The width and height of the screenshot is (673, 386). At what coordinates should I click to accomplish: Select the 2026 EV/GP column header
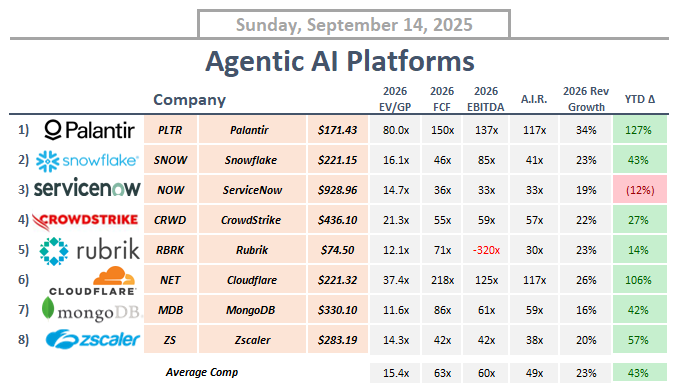395,99
